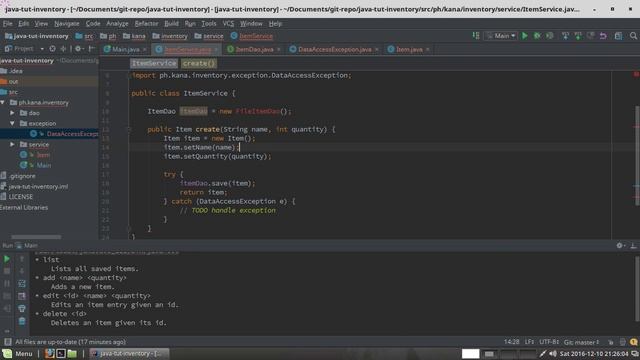Image resolution: width=640 pixels, height=360 pixels.
Task: Open the Navigate menu
Action: 67,24
